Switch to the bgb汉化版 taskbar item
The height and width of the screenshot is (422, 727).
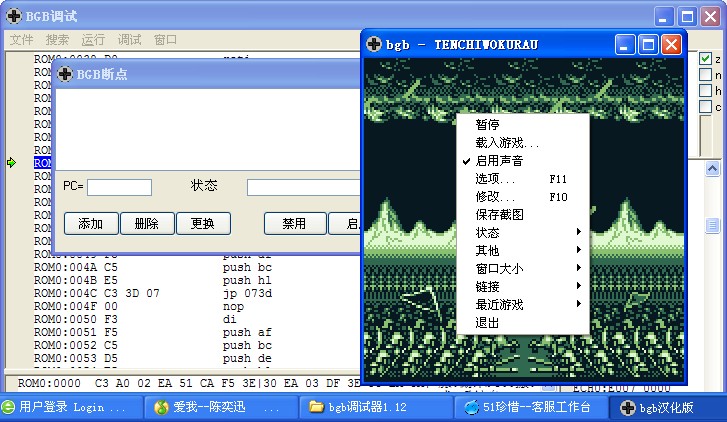pyautogui.click(x=668, y=407)
